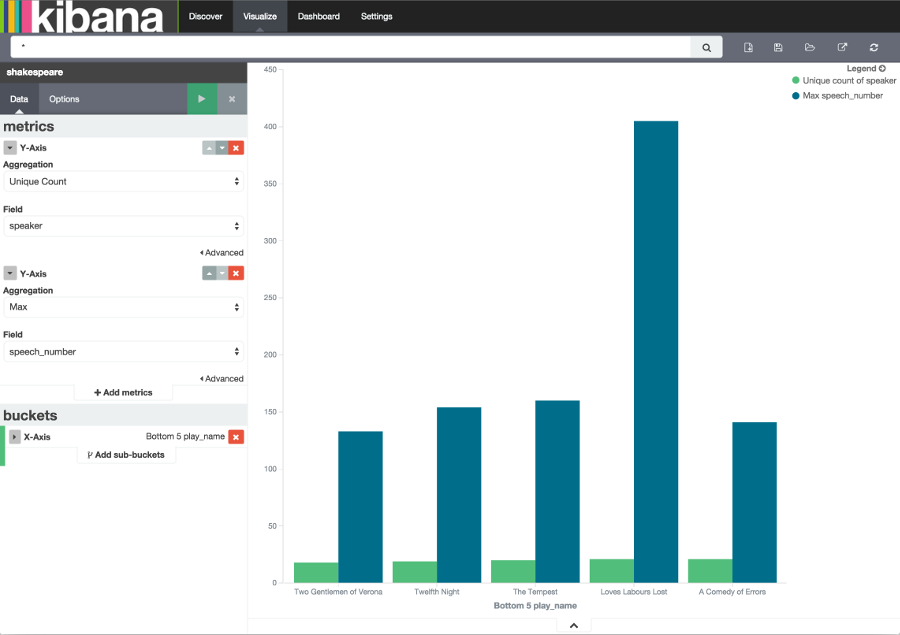Discard changes with the gray cancel button

pyautogui.click(x=232, y=99)
